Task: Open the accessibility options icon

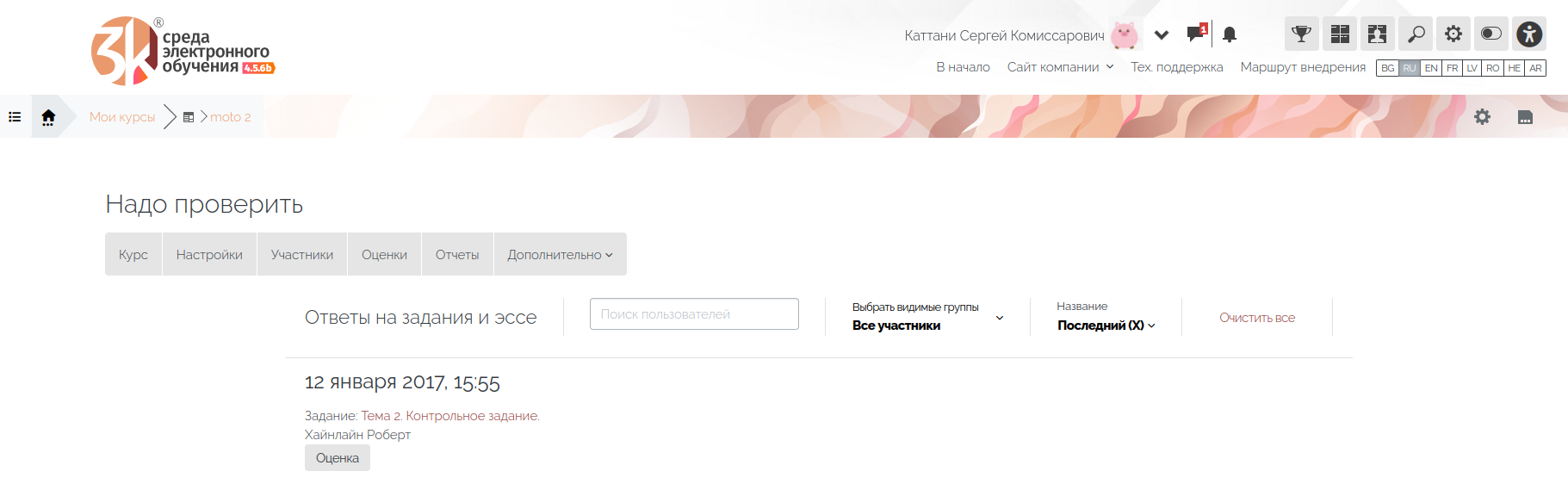Action: click(x=1529, y=34)
